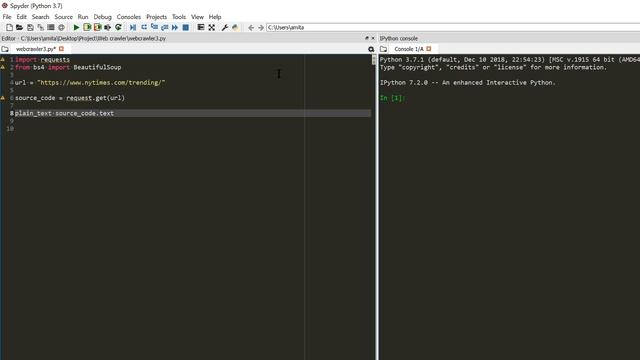Close the webcrawler3.py tab
This screenshot has height=360, width=640.
point(61,49)
